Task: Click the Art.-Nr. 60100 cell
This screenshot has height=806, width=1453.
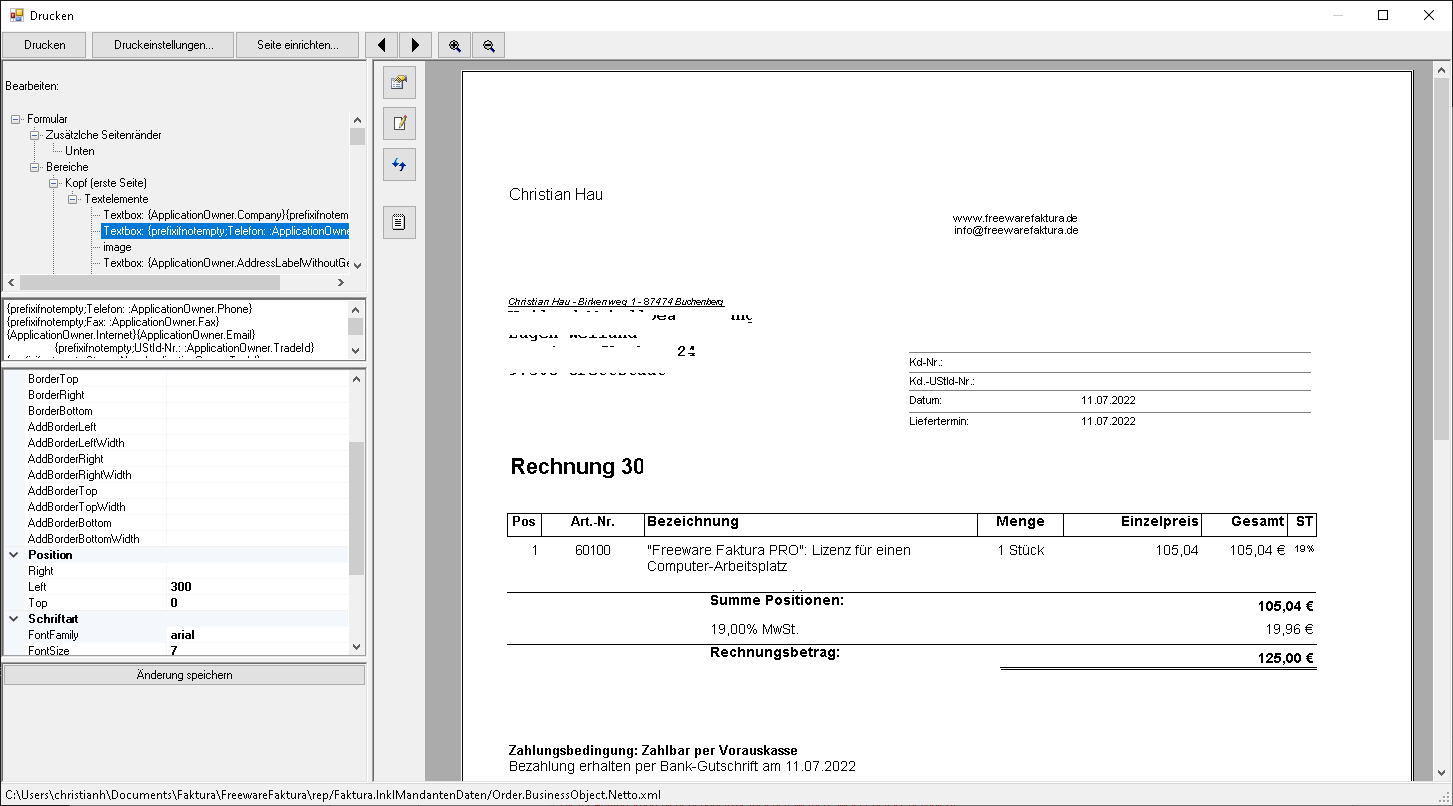Action: 593,550
